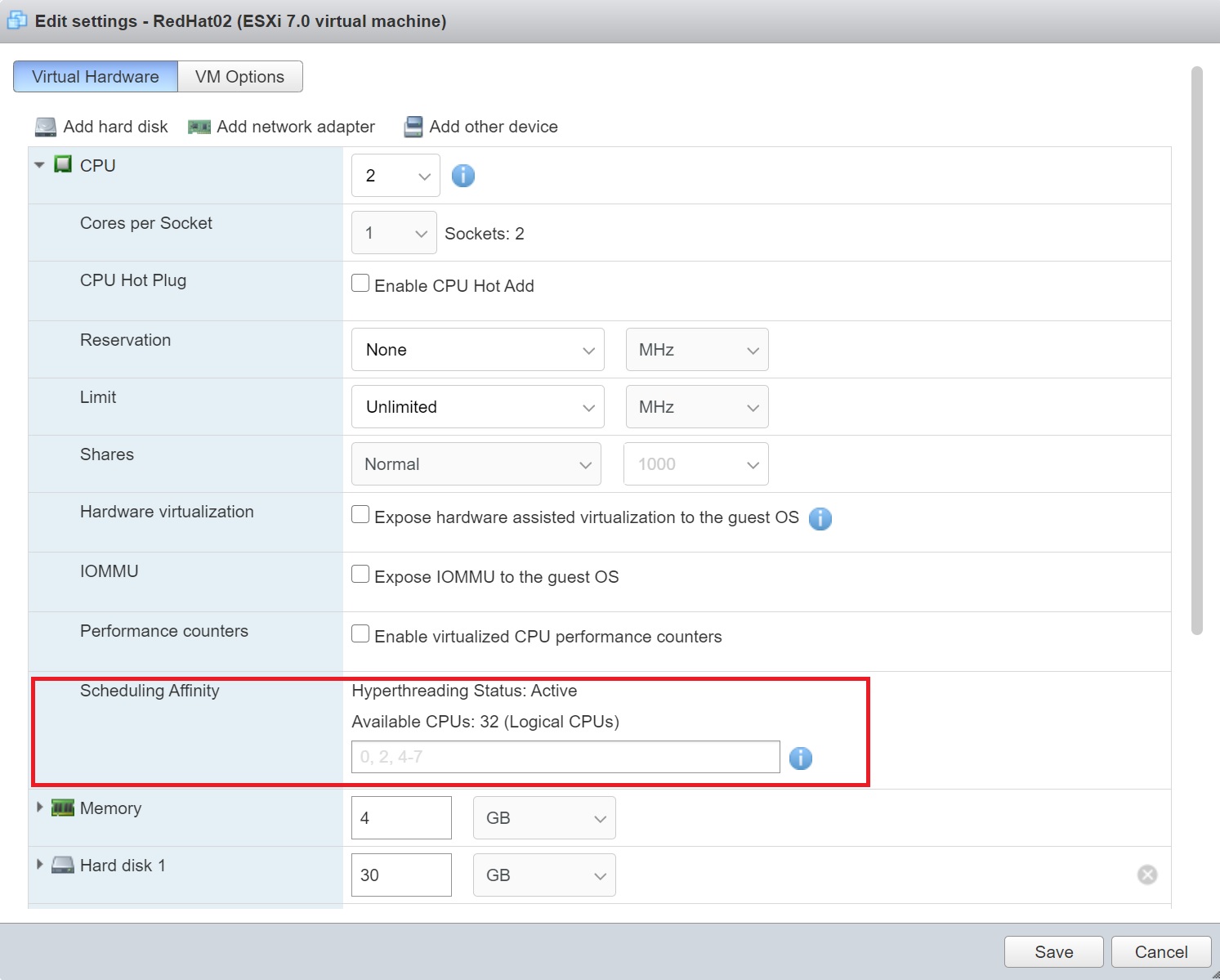The width and height of the screenshot is (1220, 980).
Task: Enable virtualized CPU performance counters
Action: (x=360, y=634)
